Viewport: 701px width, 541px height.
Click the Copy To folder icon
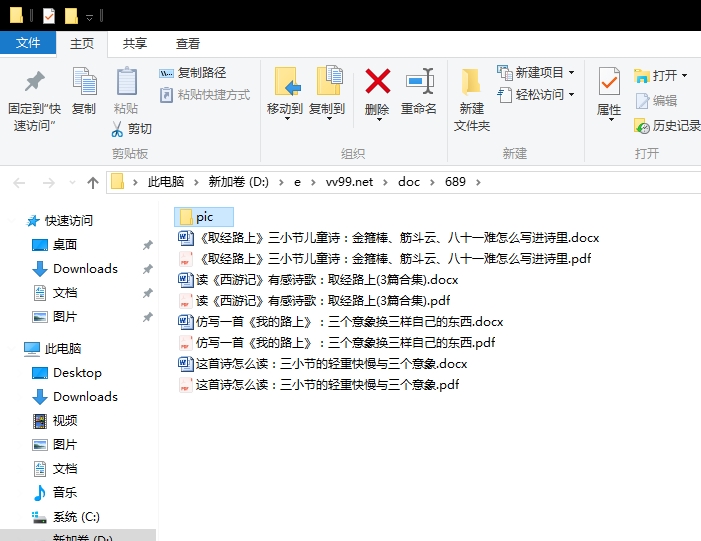[x=329, y=80]
